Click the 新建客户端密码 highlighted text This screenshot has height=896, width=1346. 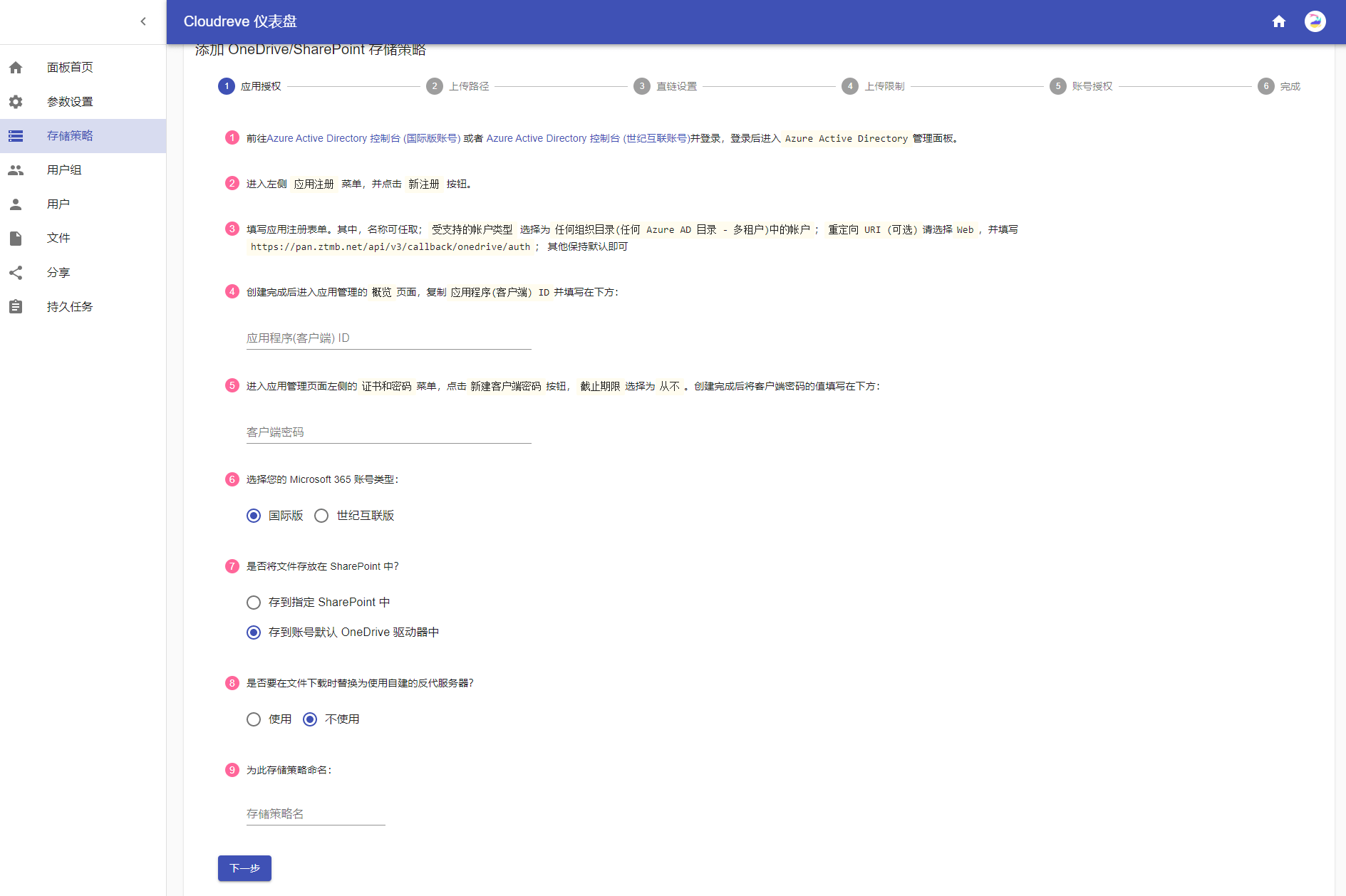click(x=505, y=386)
